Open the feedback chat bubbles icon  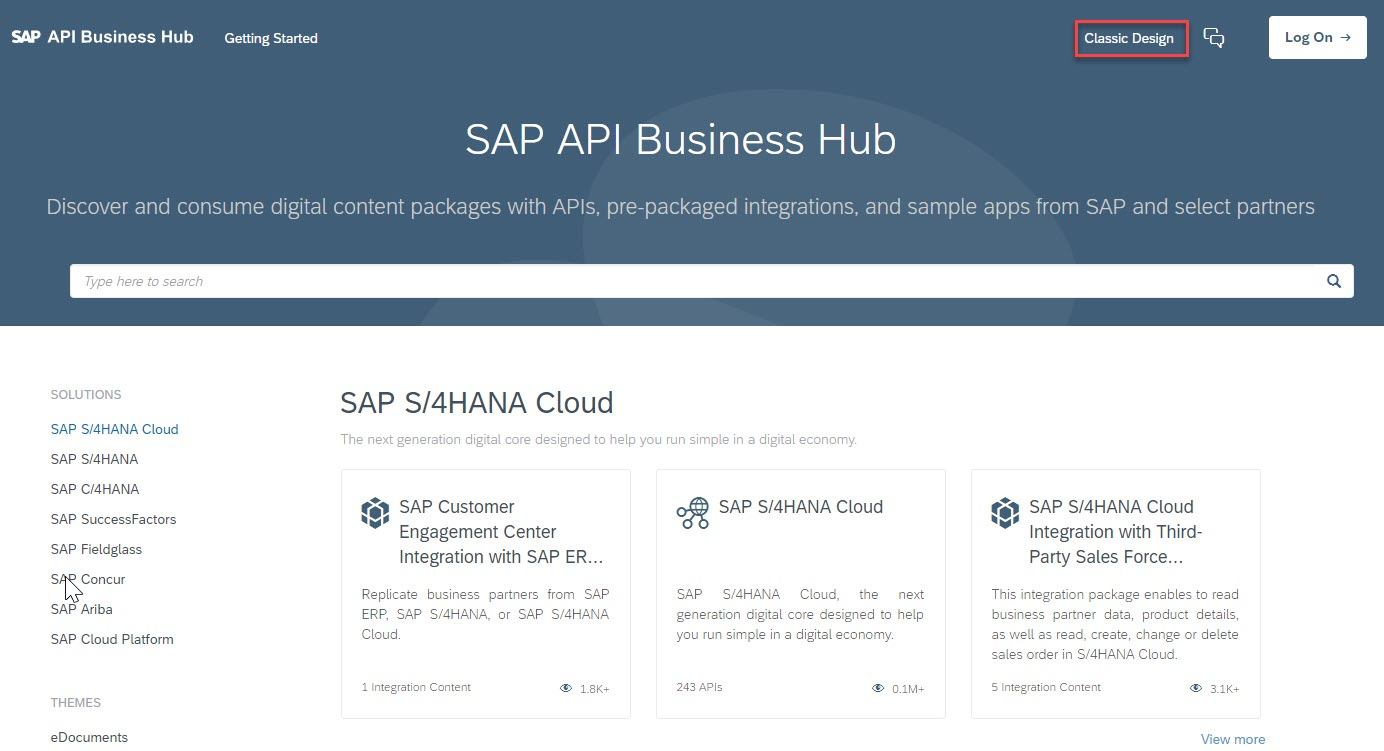(x=1214, y=38)
